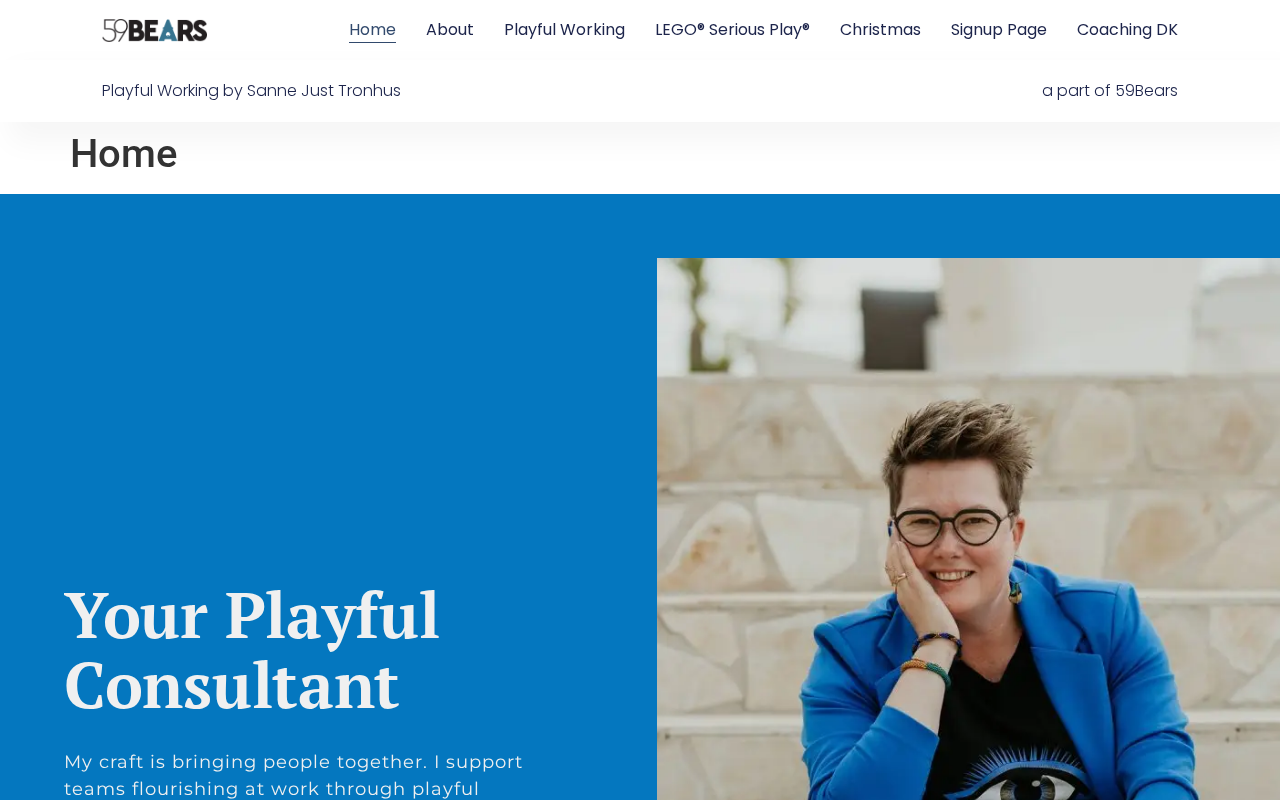
Task: Click the 'a part of 59Bears' text
Action: (x=1110, y=91)
